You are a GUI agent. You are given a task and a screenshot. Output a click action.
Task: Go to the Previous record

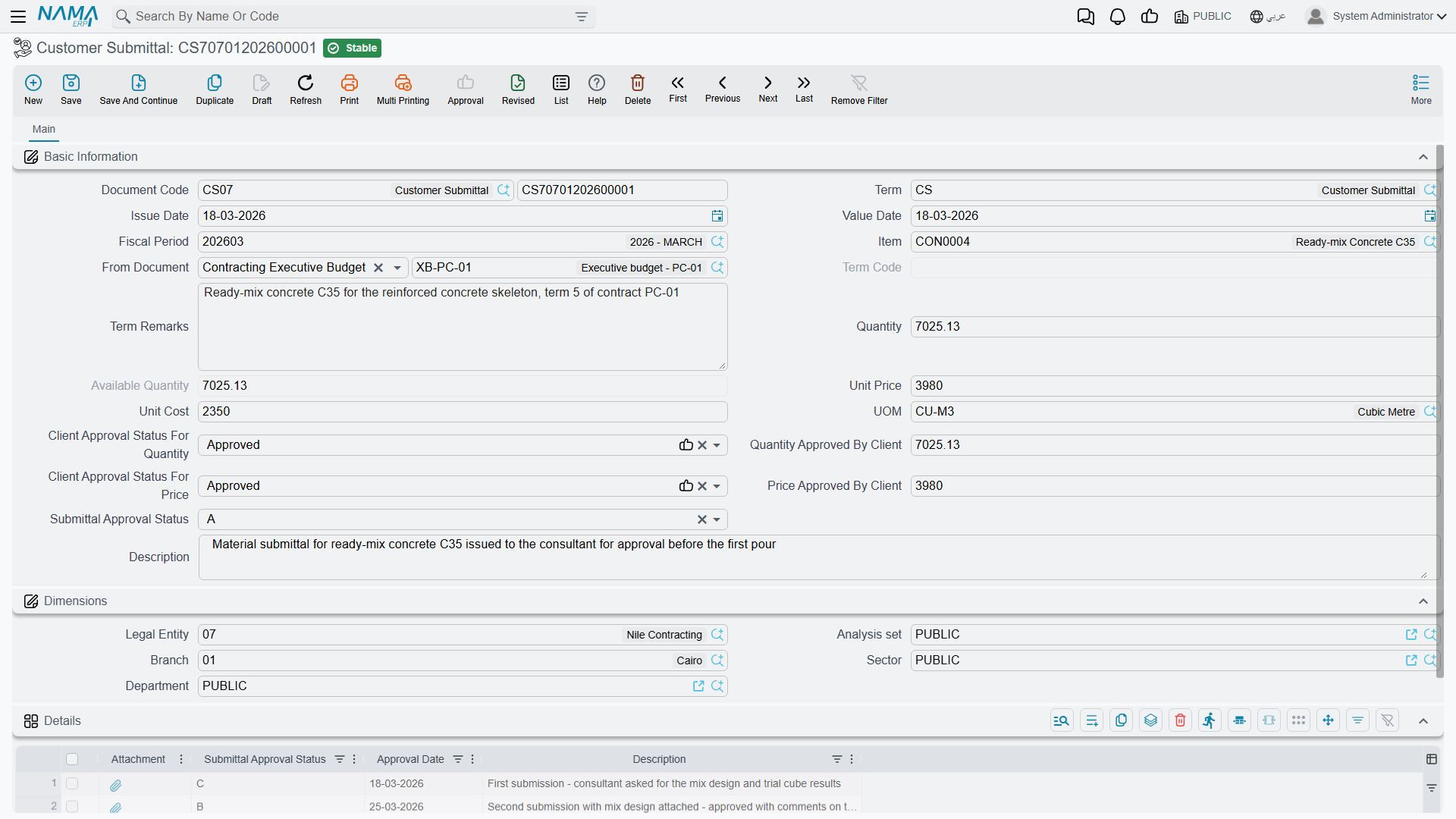point(723,88)
